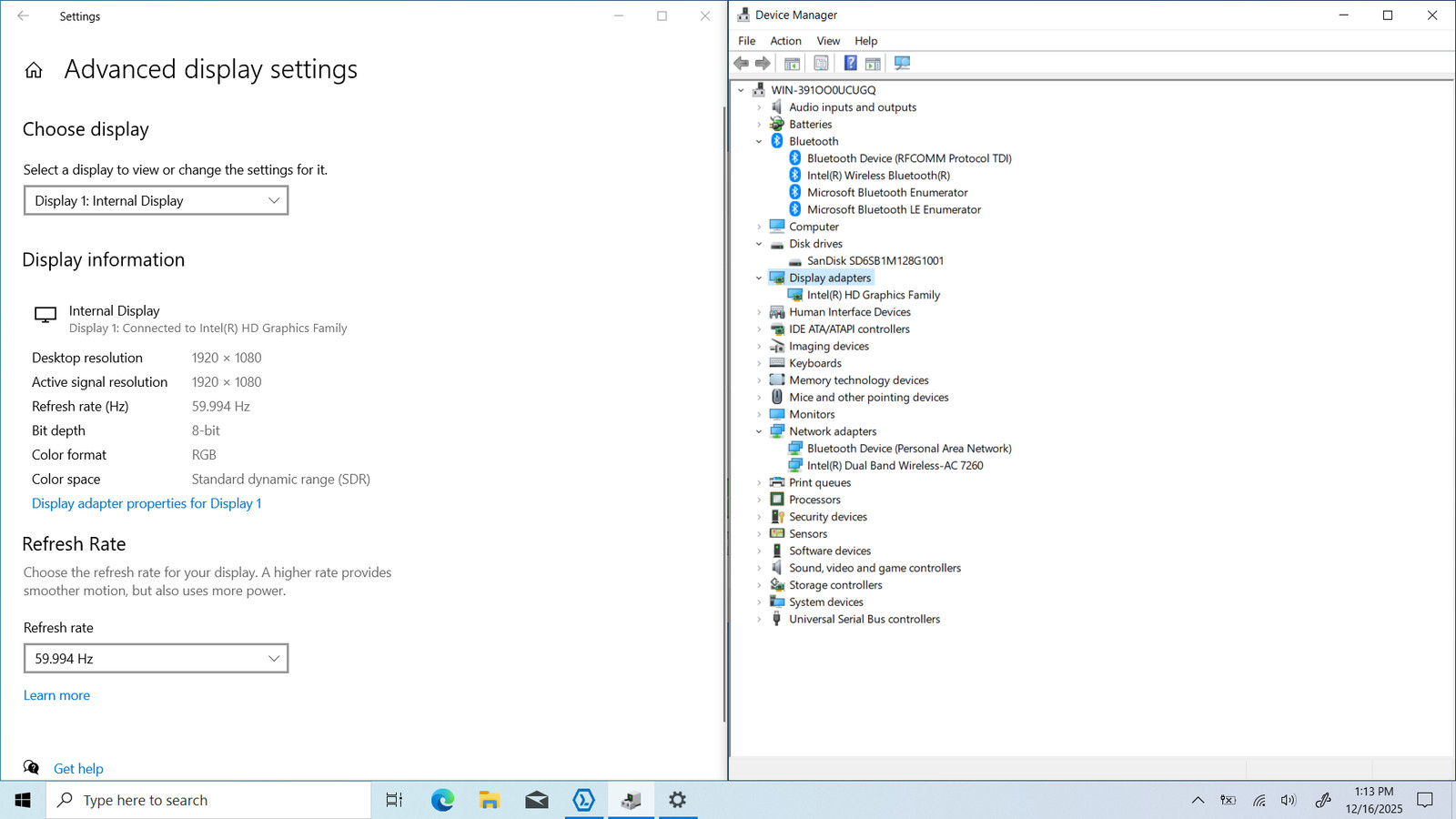This screenshot has height=819, width=1456.
Task: Click the volume speaker tray icon
Action: click(1289, 800)
